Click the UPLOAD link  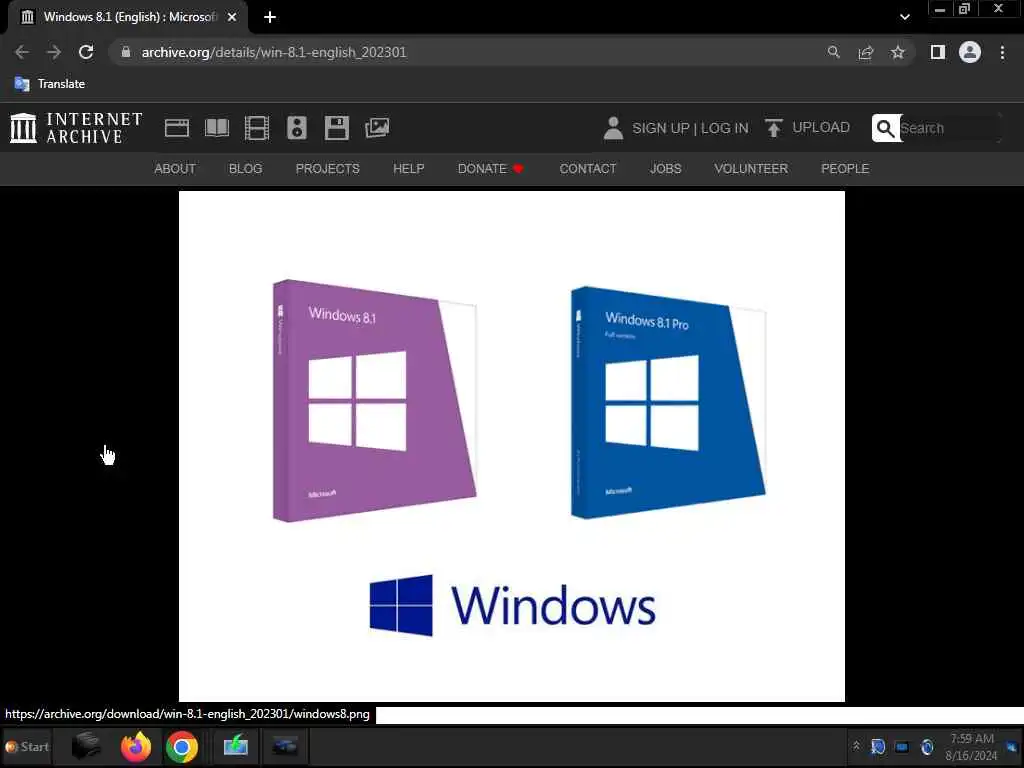(x=808, y=127)
